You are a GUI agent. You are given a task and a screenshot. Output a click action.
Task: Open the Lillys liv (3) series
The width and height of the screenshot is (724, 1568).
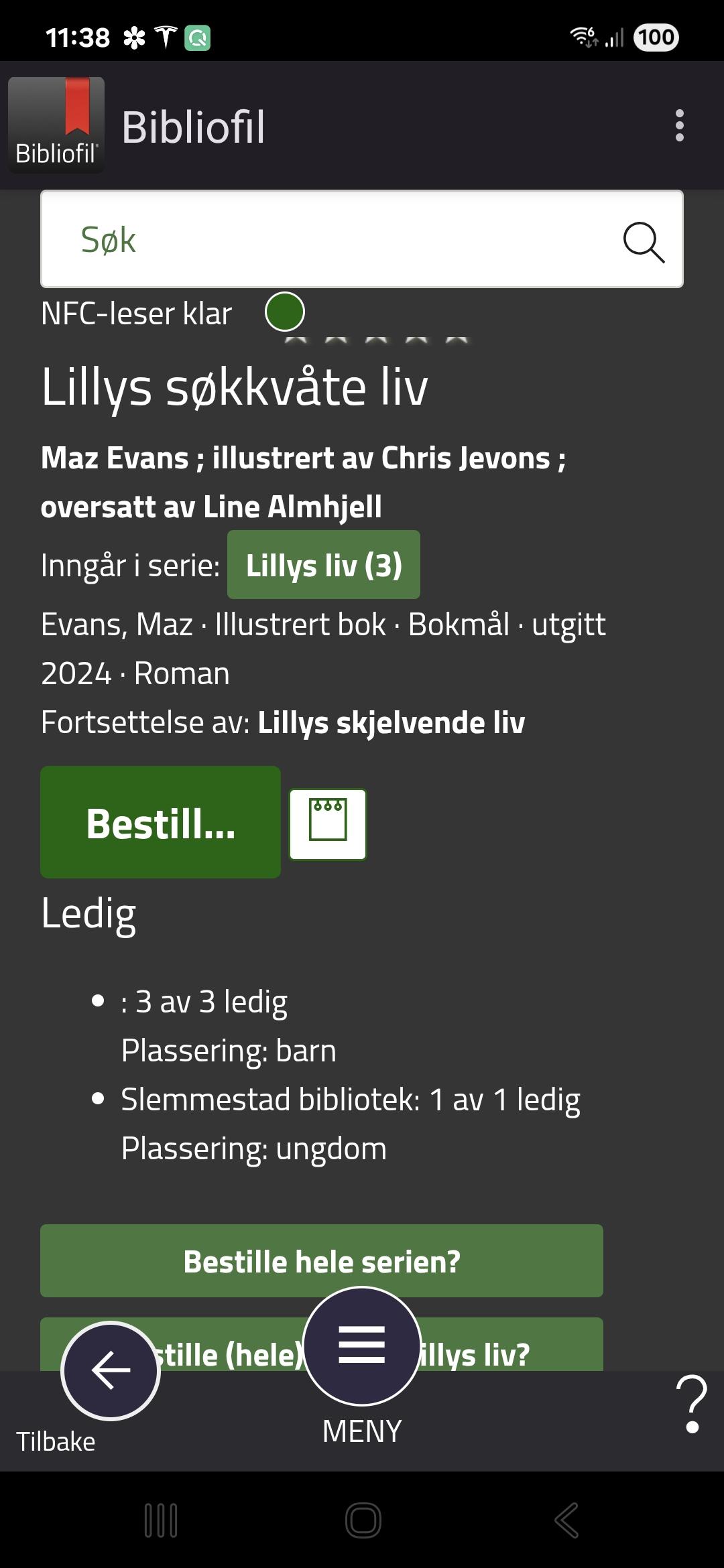(324, 565)
